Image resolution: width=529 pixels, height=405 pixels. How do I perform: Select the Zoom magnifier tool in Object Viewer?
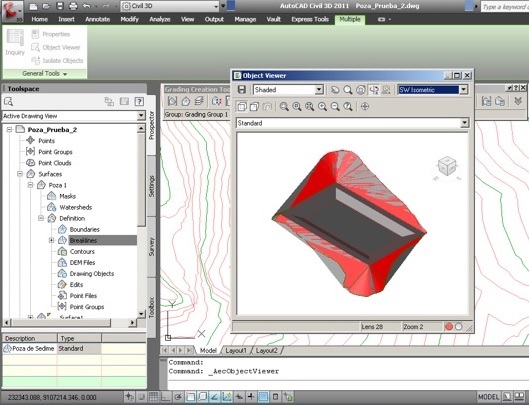pos(347,89)
